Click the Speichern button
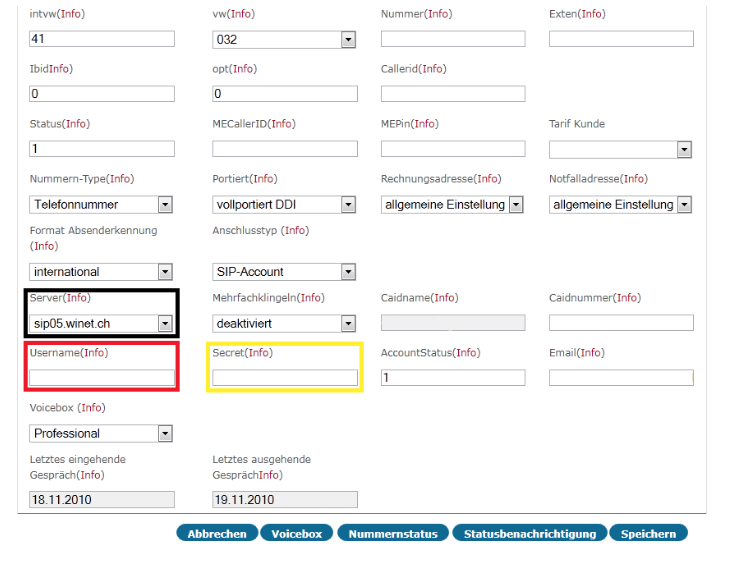Viewport: 737px width, 563px height. [x=648, y=533]
